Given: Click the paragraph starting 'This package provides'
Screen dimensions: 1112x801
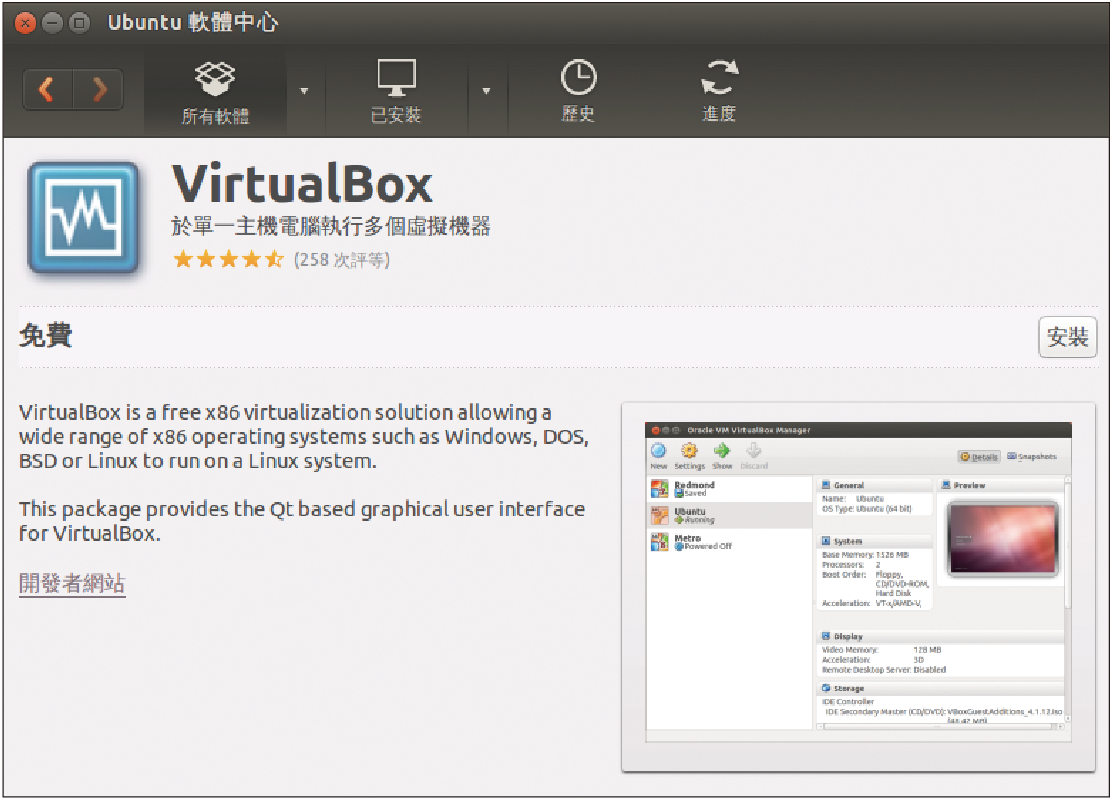Looking at the screenshot, I should [x=302, y=521].
